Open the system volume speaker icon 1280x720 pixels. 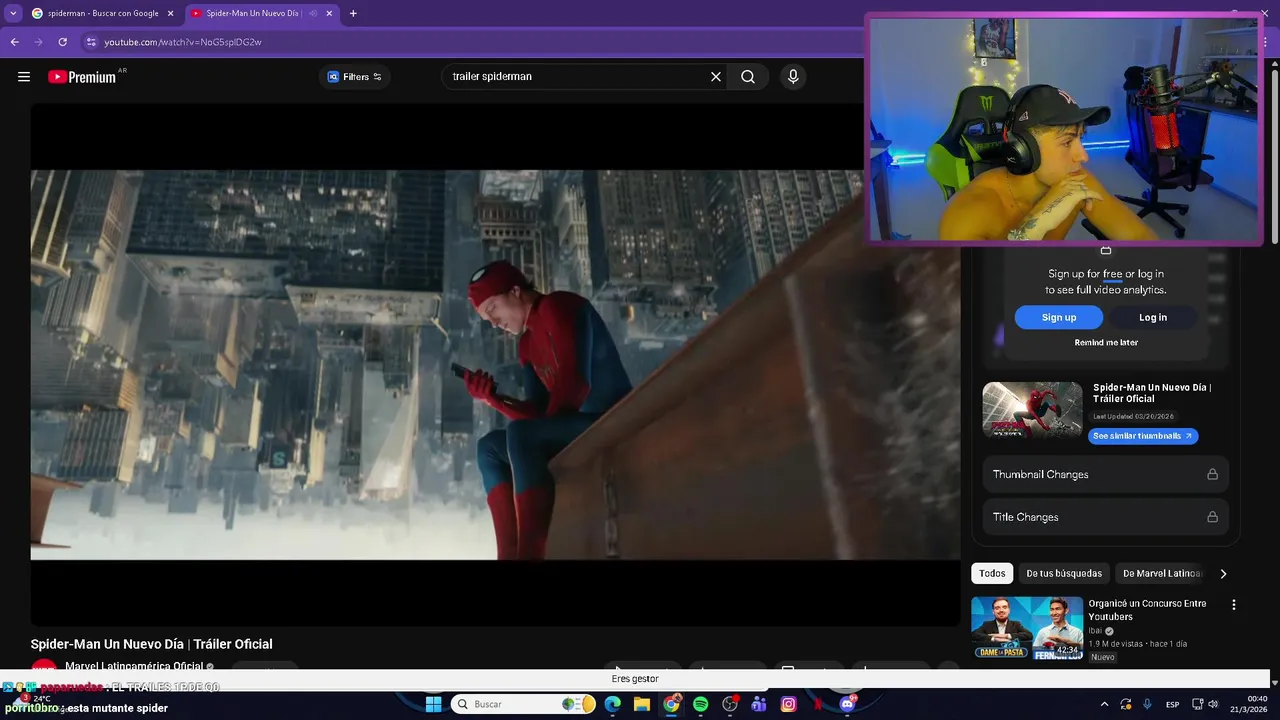coord(1213,704)
